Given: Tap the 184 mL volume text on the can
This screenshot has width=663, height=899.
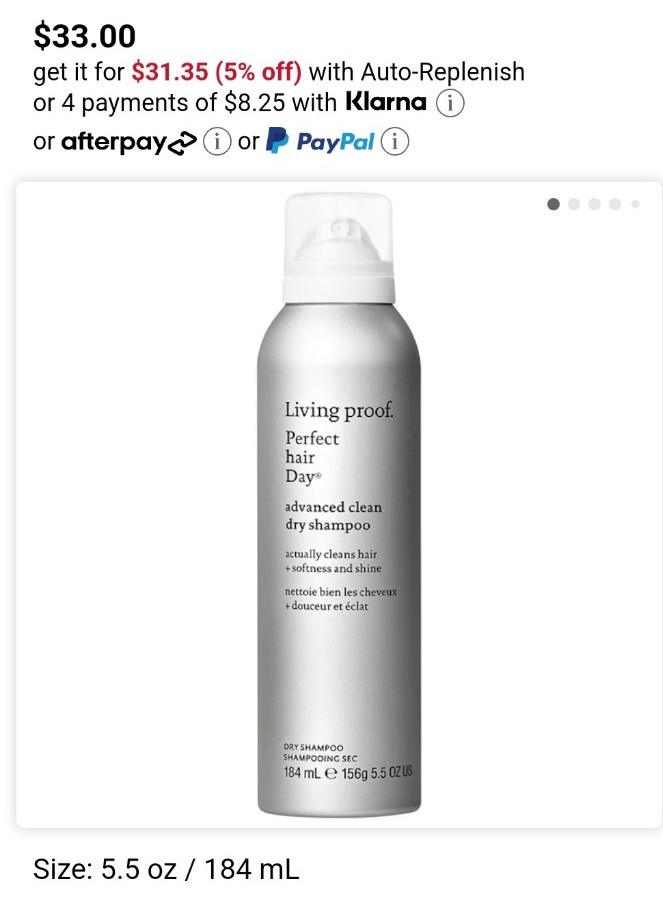Looking at the screenshot, I should [302, 773].
